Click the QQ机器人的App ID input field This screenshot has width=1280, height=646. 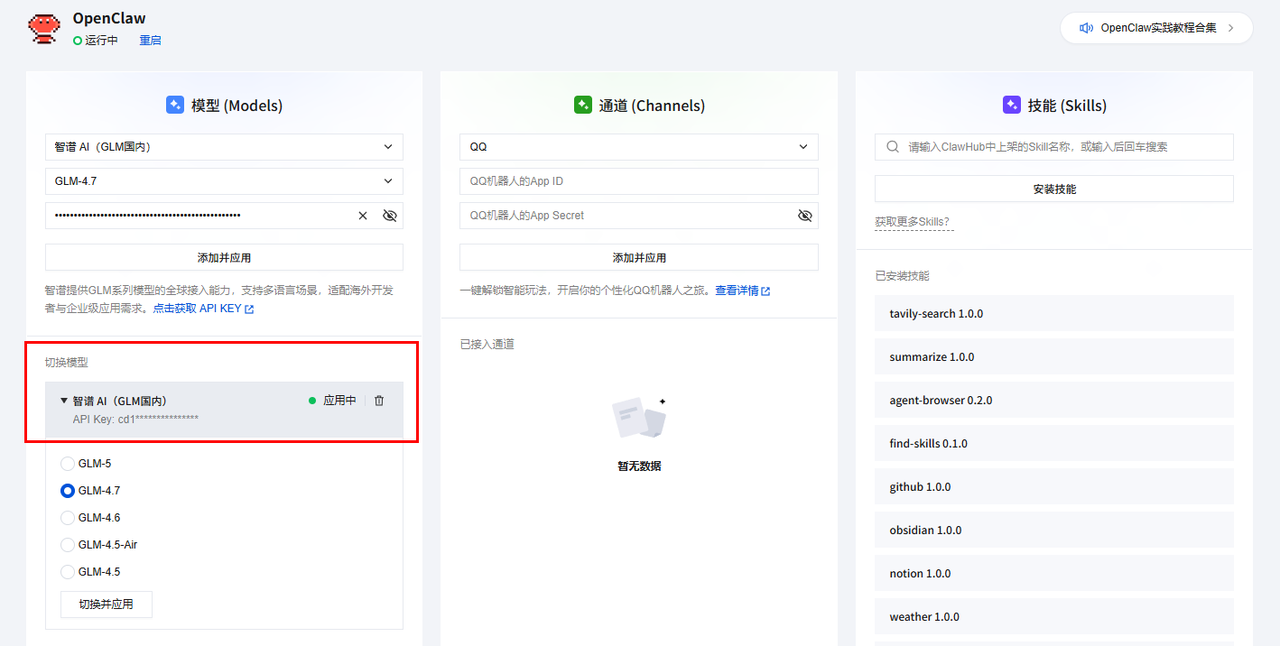tap(639, 181)
